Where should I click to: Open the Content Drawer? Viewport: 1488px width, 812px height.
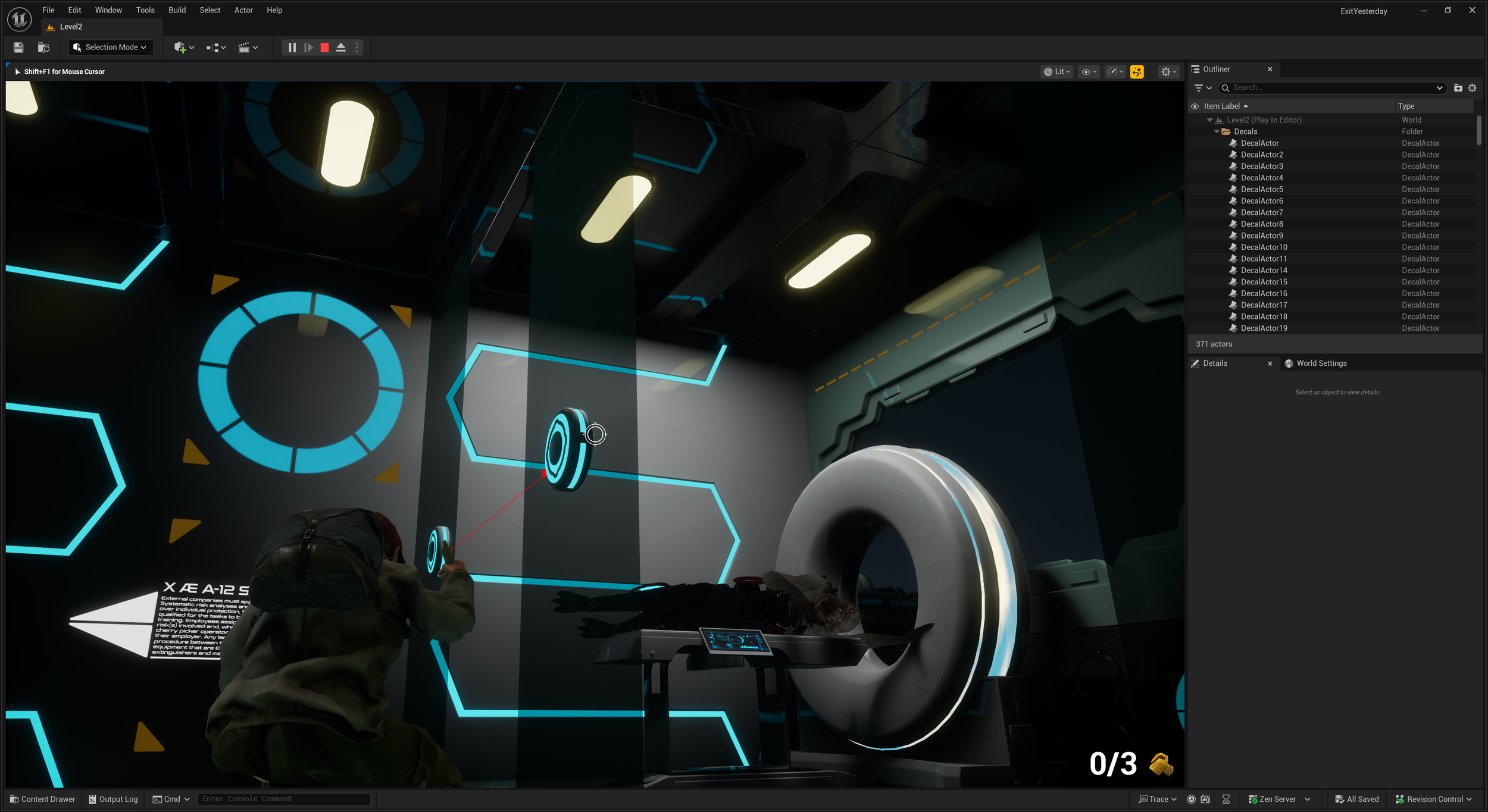tap(43, 799)
